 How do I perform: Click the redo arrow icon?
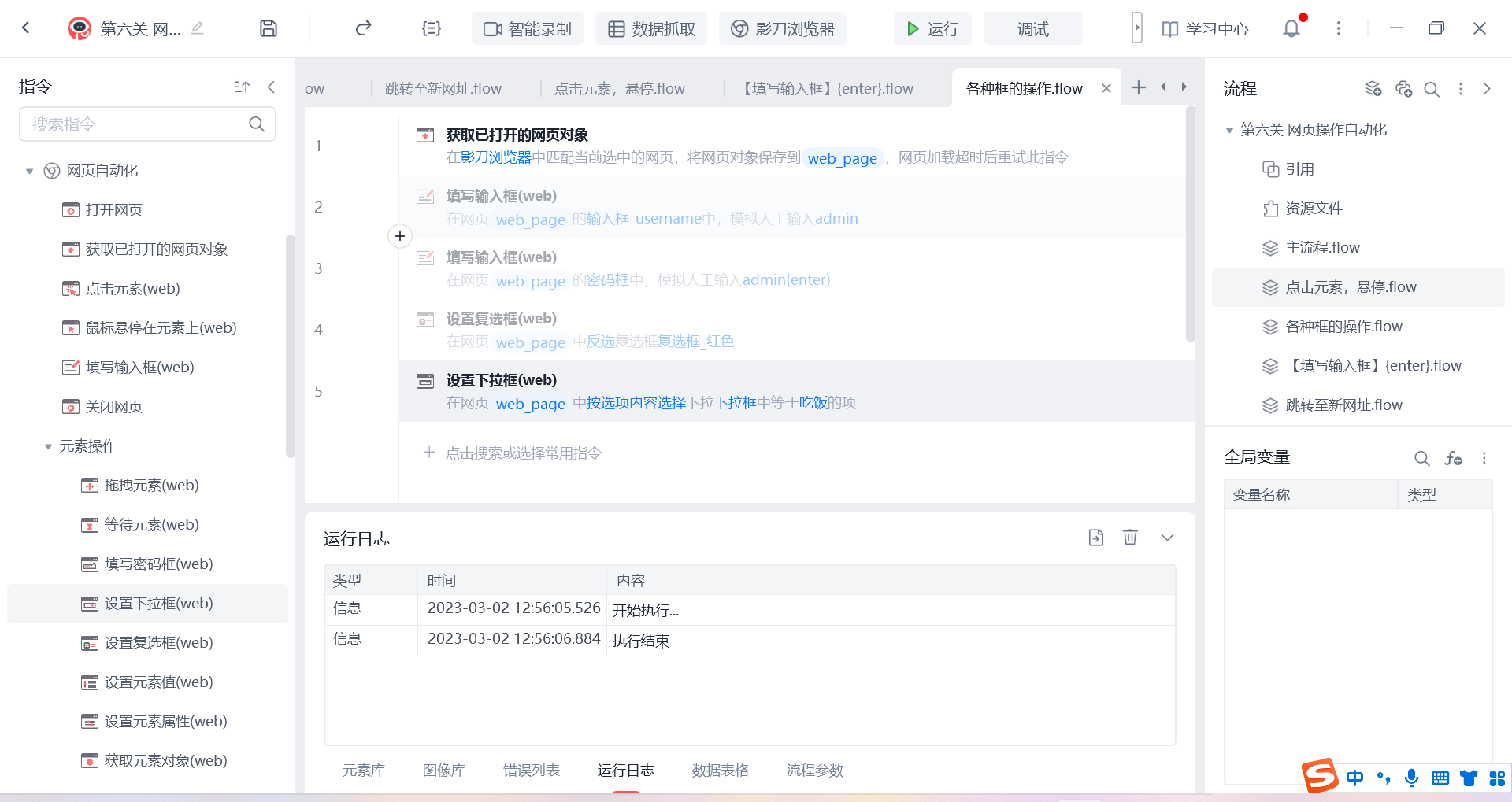pos(363,28)
